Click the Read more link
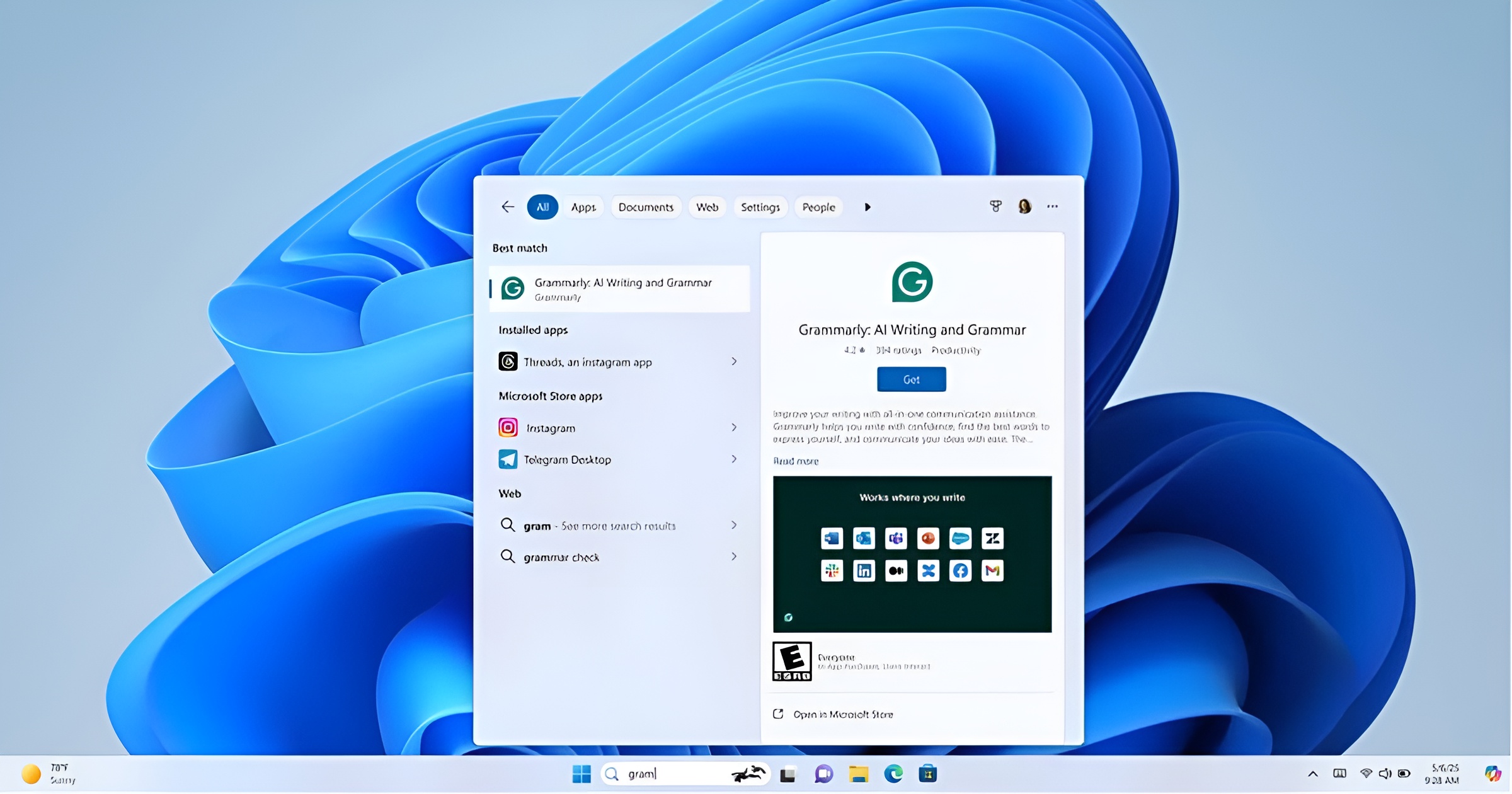Screen dimensions: 1512x794 tap(796, 461)
